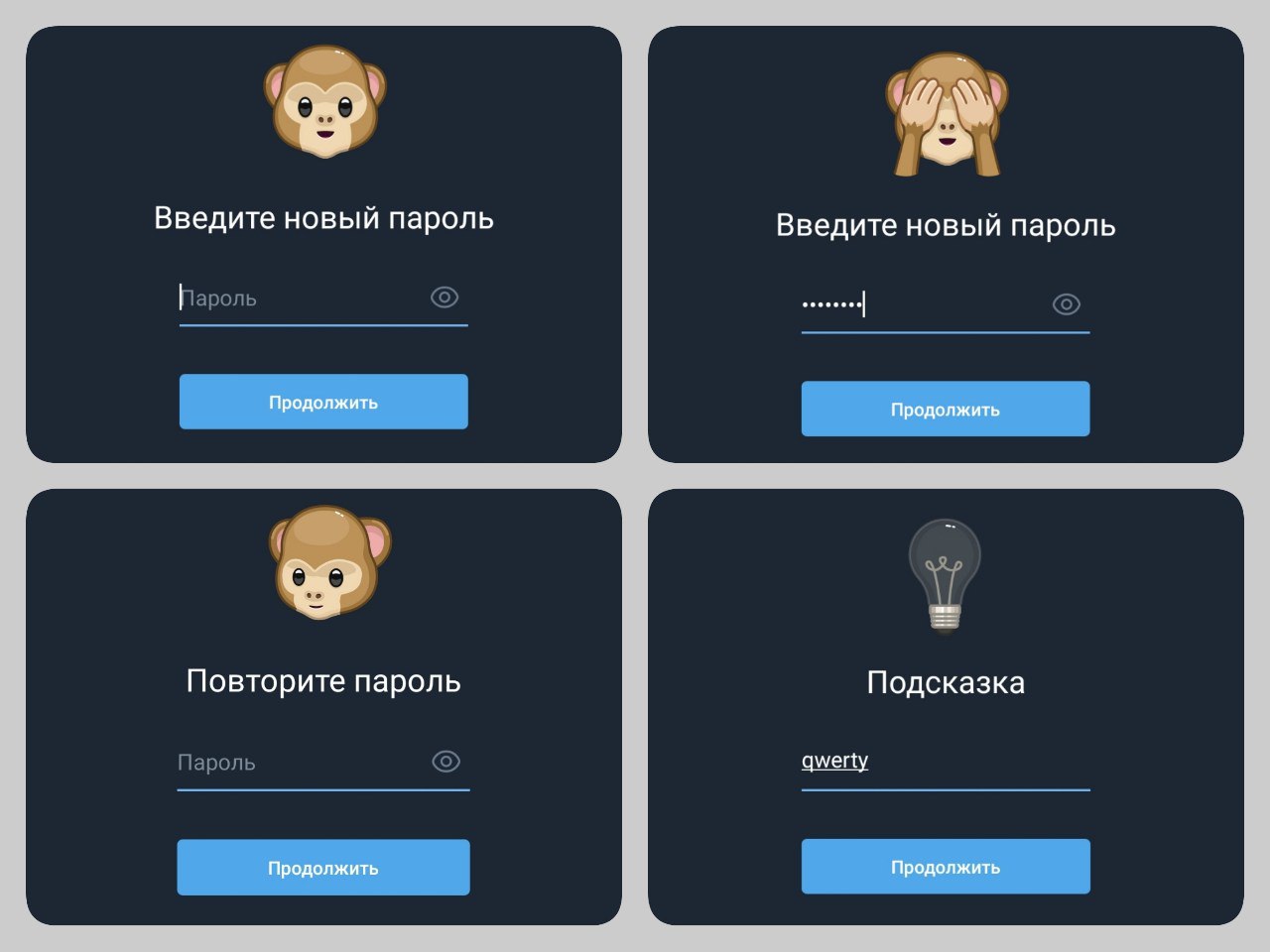Click Продолжить under the dotted password field
The width and height of the screenshot is (1270, 952).
pyautogui.click(x=946, y=409)
